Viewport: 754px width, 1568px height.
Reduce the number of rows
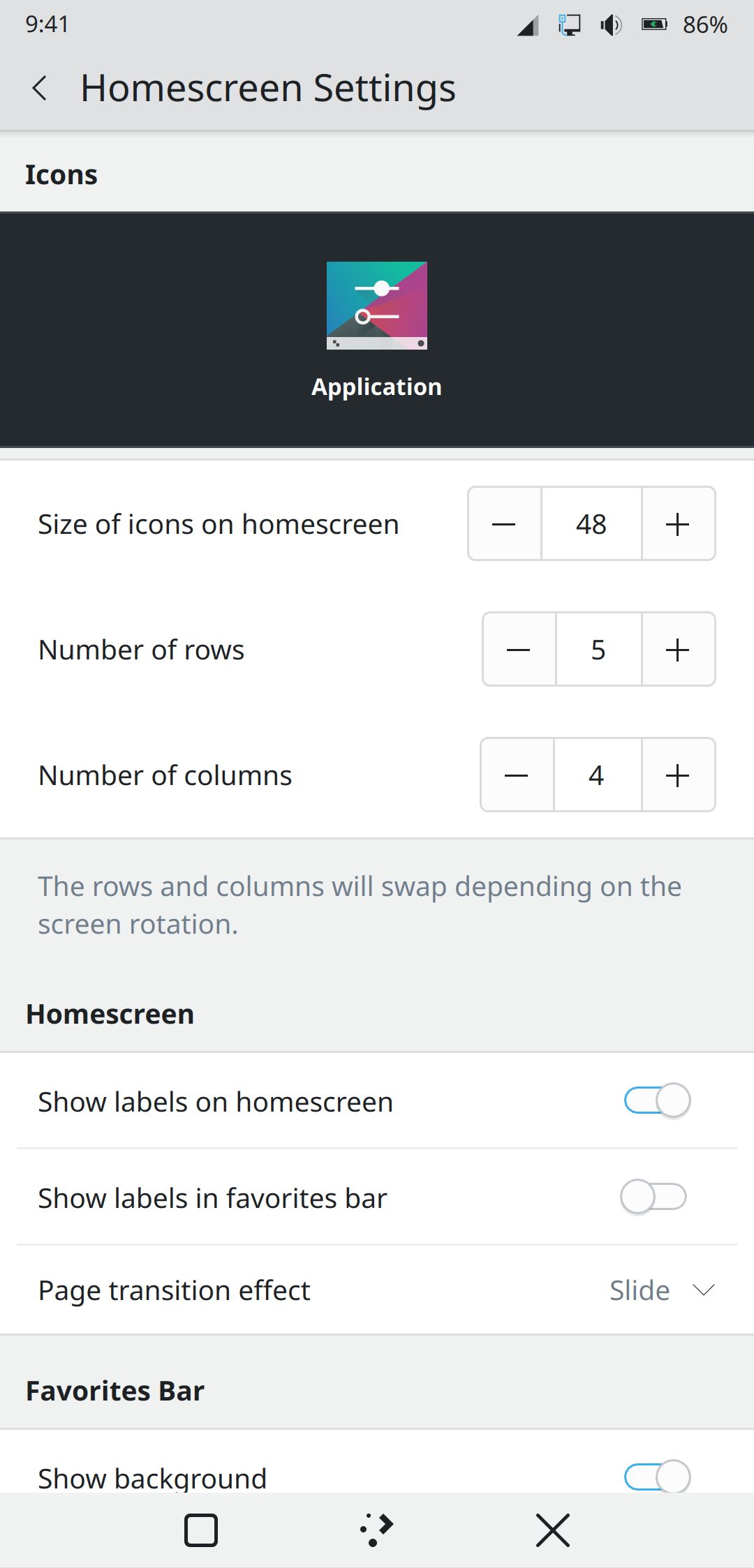tap(519, 650)
